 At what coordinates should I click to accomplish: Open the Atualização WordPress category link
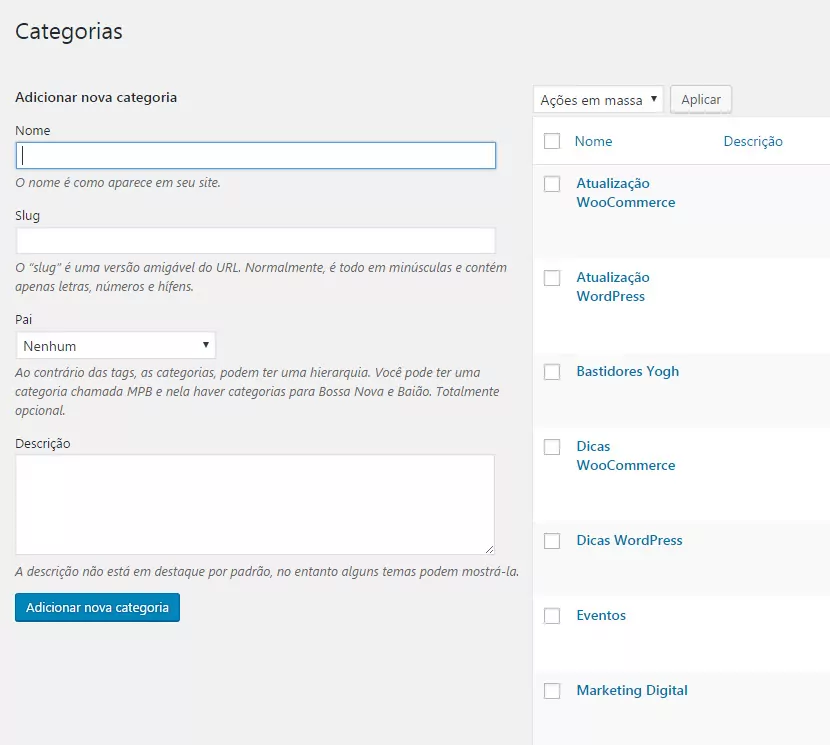click(612, 287)
